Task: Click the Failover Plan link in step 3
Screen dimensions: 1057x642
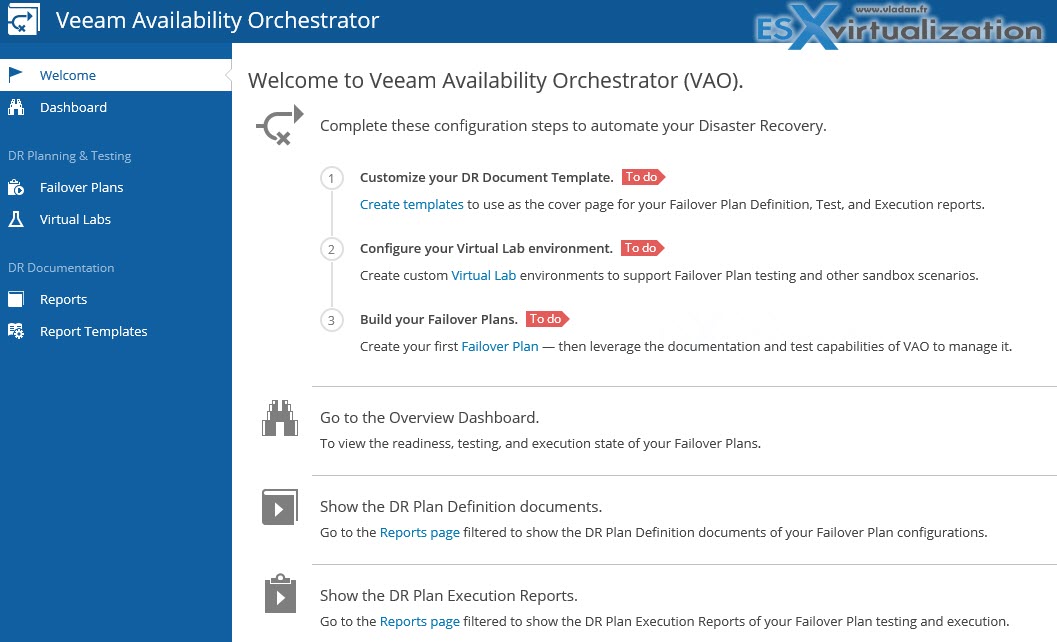Action: point(499,346)
